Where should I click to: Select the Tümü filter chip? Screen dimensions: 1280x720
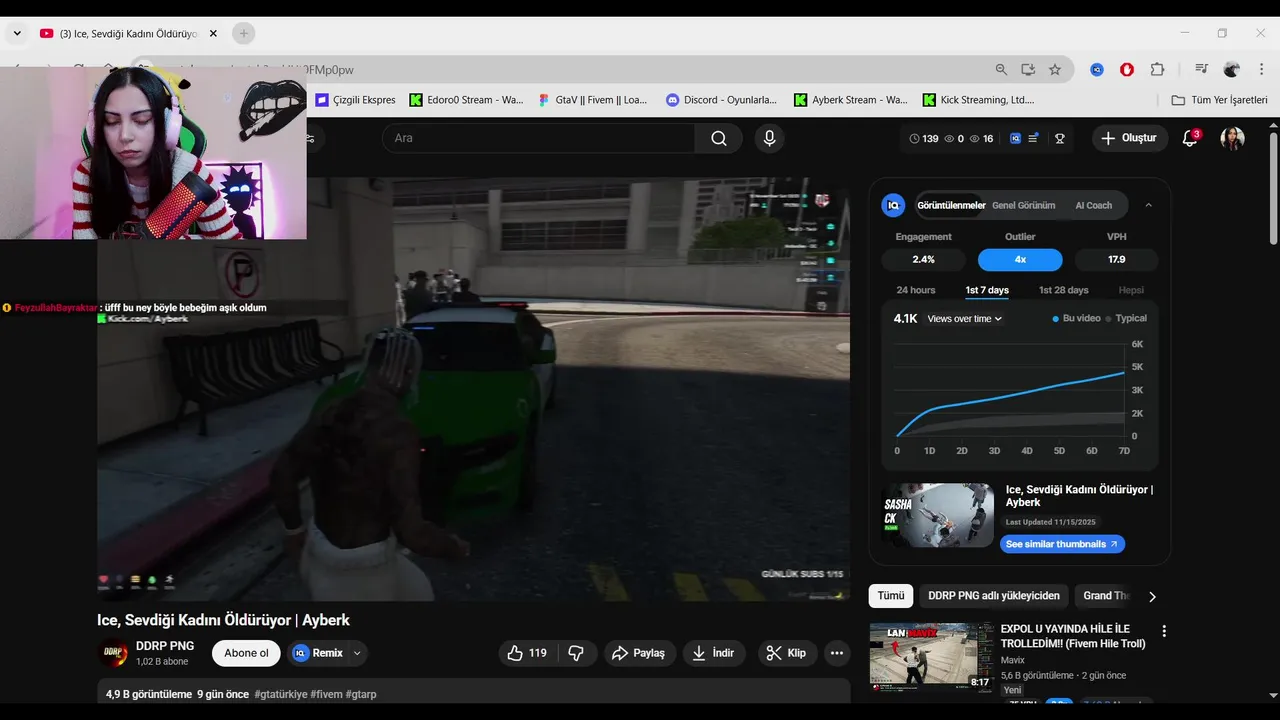pyautogui.click(x=891, y=596)
